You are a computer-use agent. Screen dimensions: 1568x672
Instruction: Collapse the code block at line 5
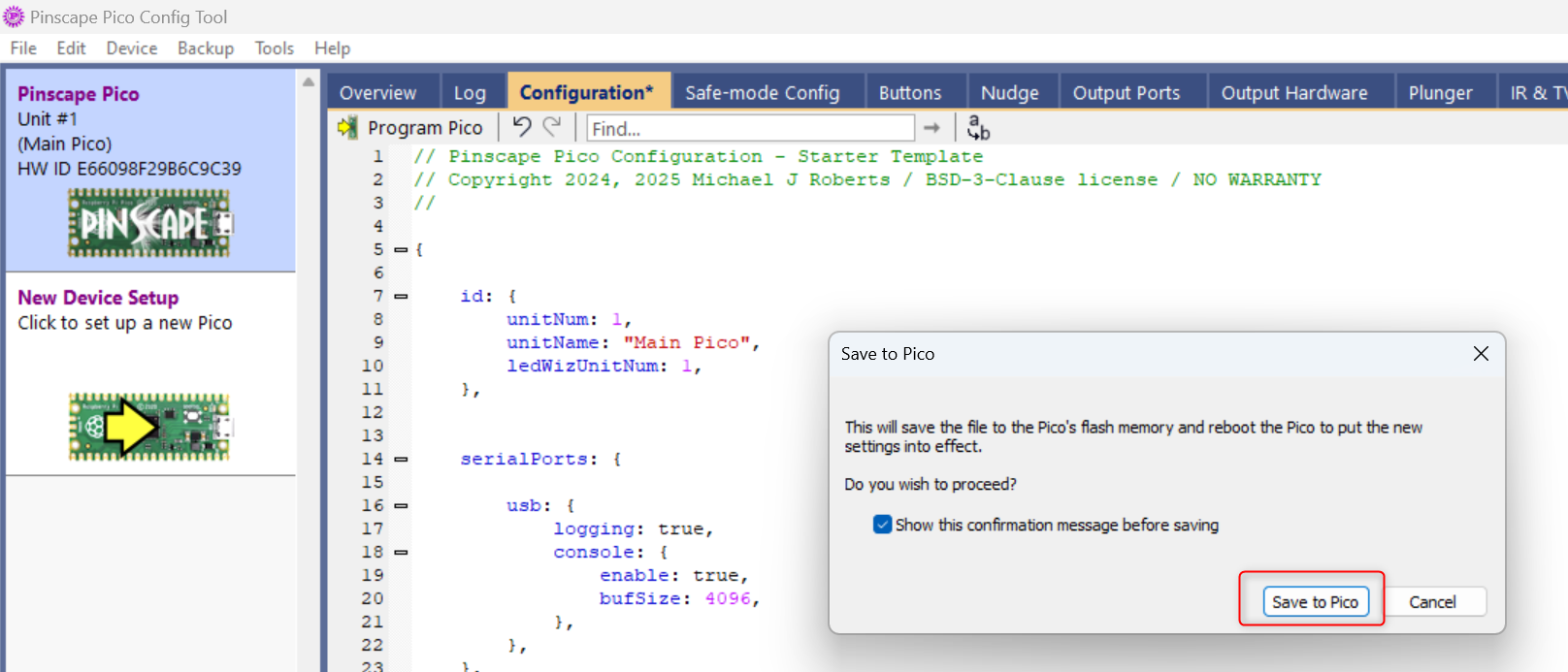[401, 249]
